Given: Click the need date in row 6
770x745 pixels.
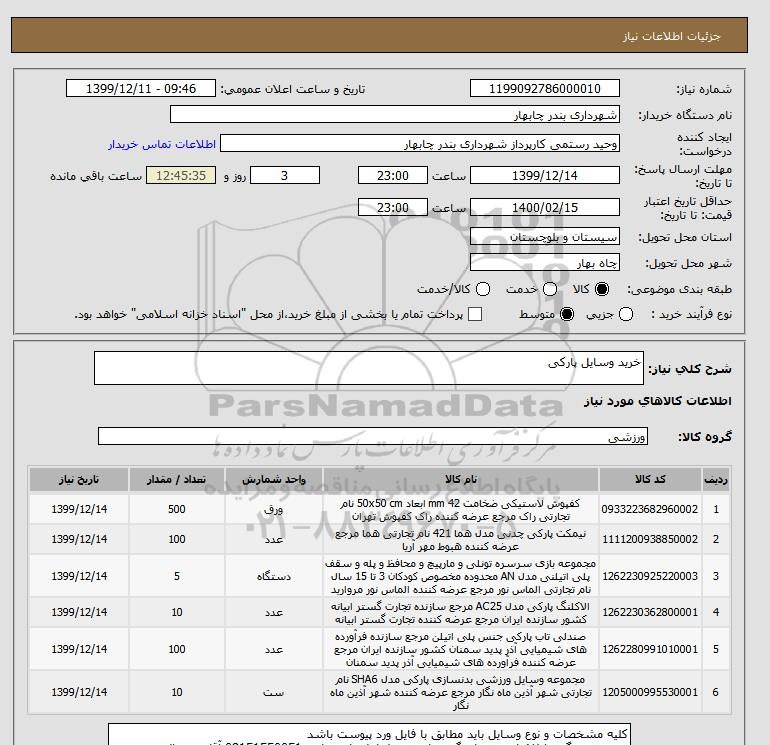Looking at the screenshot, I should tap(79, 692).
